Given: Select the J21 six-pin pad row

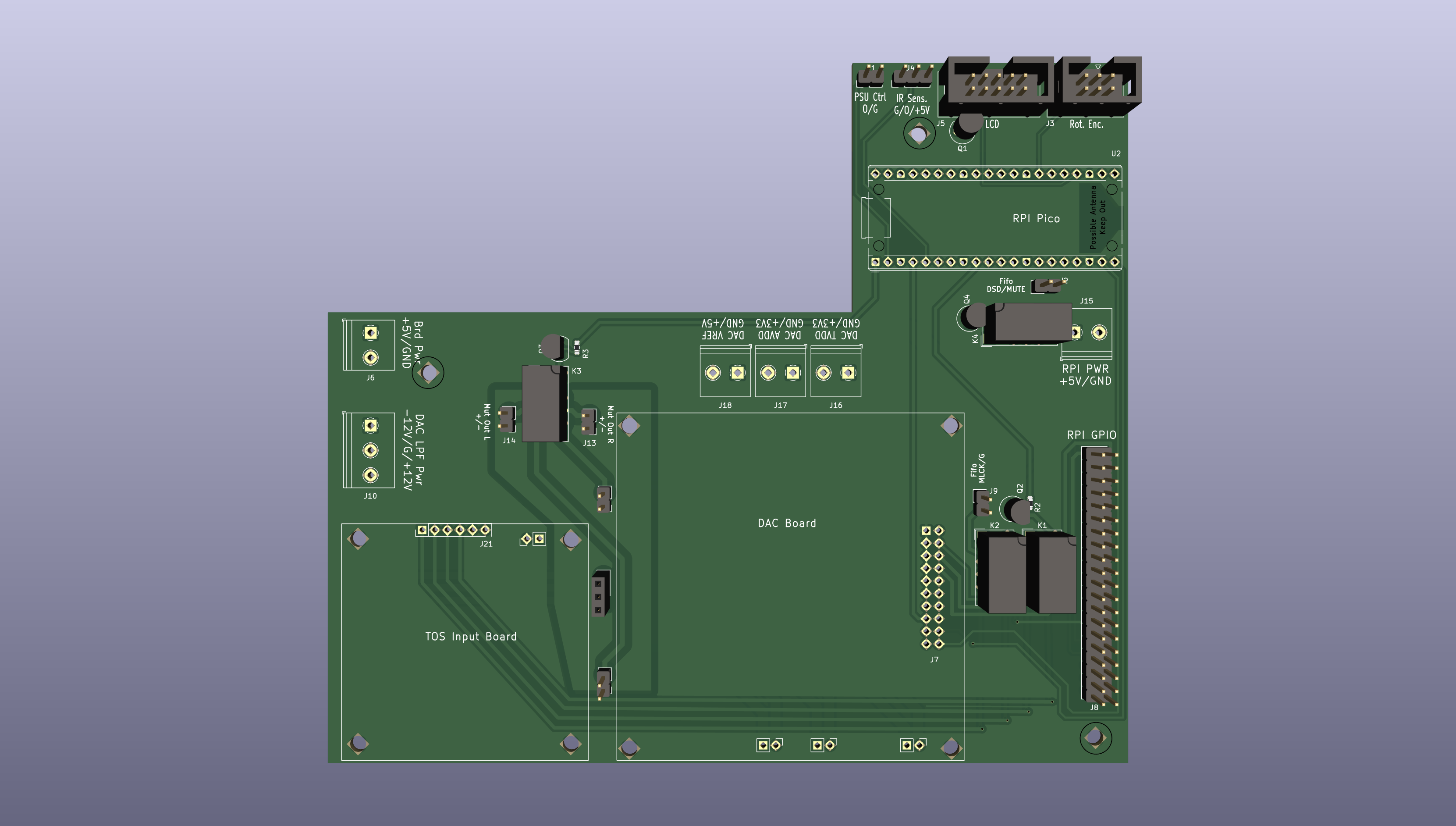Looking at the screenshot, I should tap(454, 530).
